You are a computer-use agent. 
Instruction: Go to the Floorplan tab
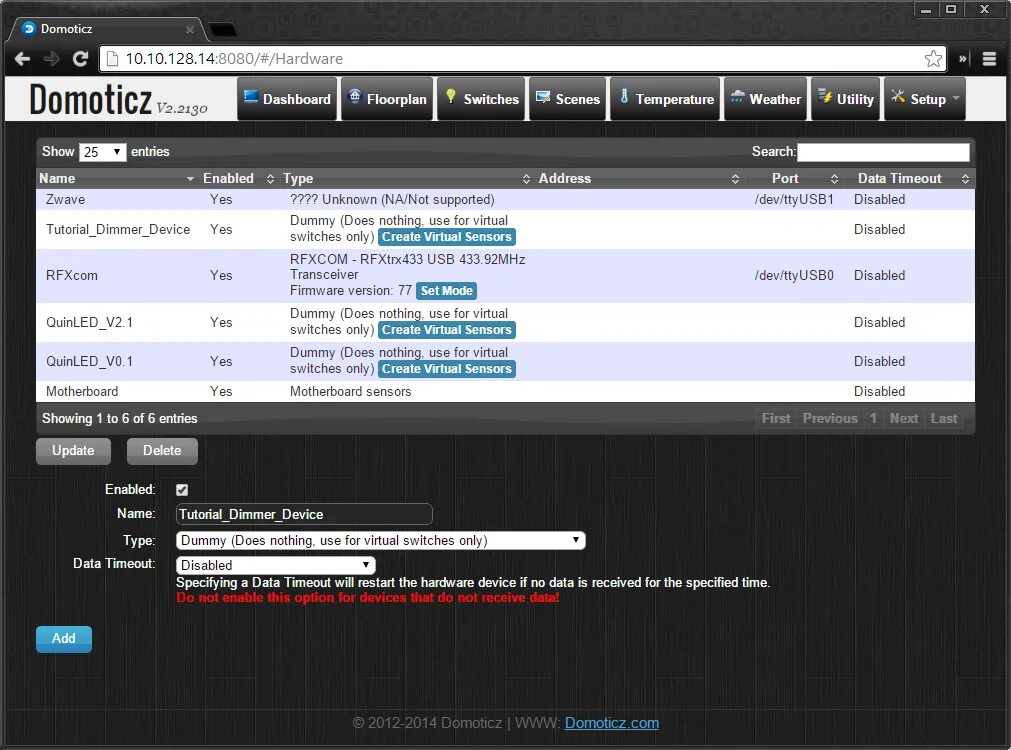pyautogui.click(x=387, y=99)
